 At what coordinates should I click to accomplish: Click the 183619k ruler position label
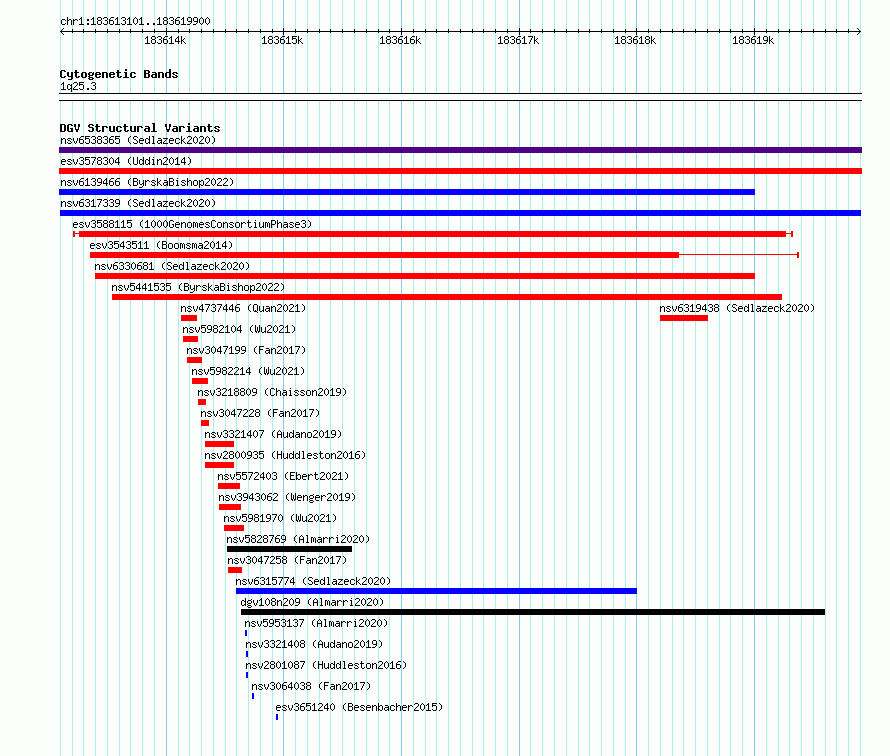pyautogui.click(x=753, y=40)
